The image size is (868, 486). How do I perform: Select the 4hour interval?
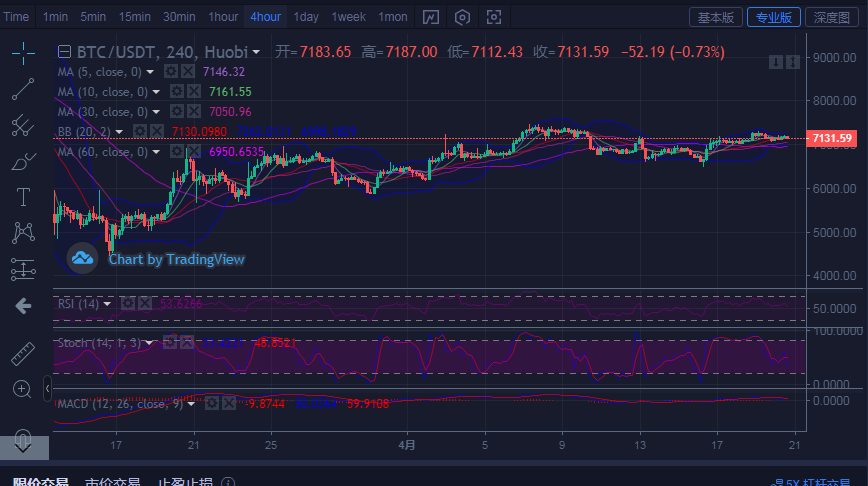(x=265, y=17)
